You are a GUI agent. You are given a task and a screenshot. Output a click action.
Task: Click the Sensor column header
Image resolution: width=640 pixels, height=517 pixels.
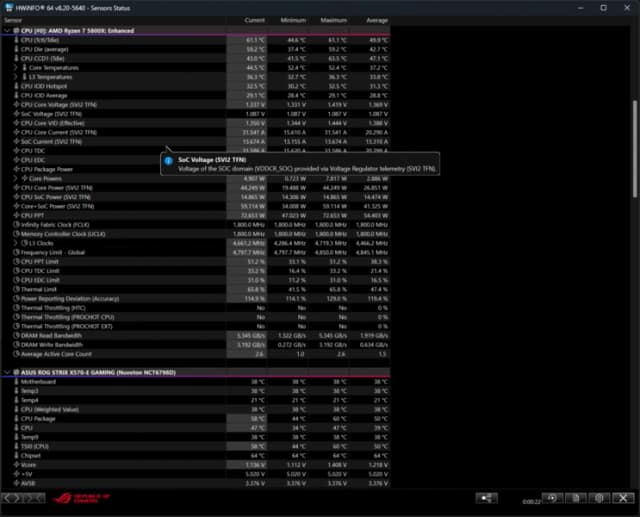tap(13, 20)
